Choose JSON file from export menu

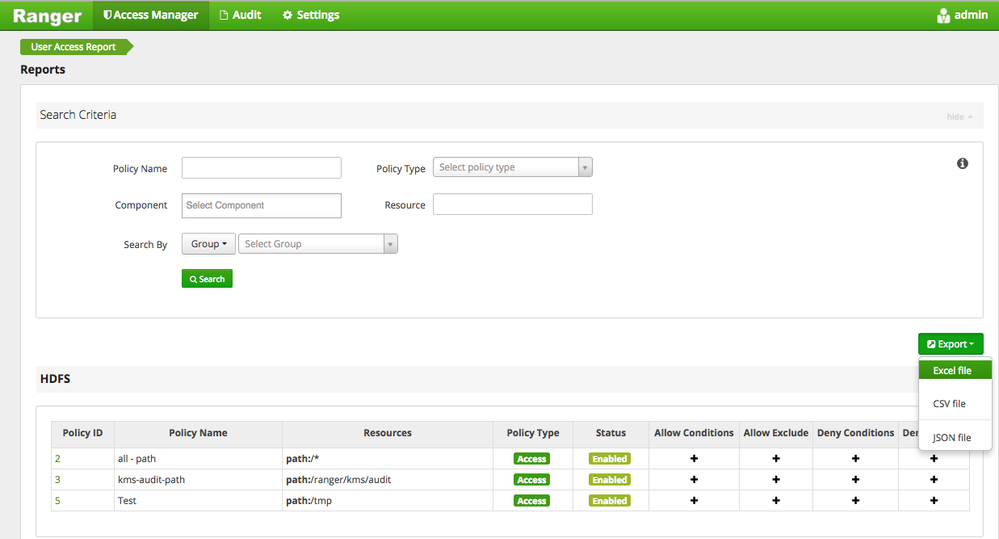(951, 437)
